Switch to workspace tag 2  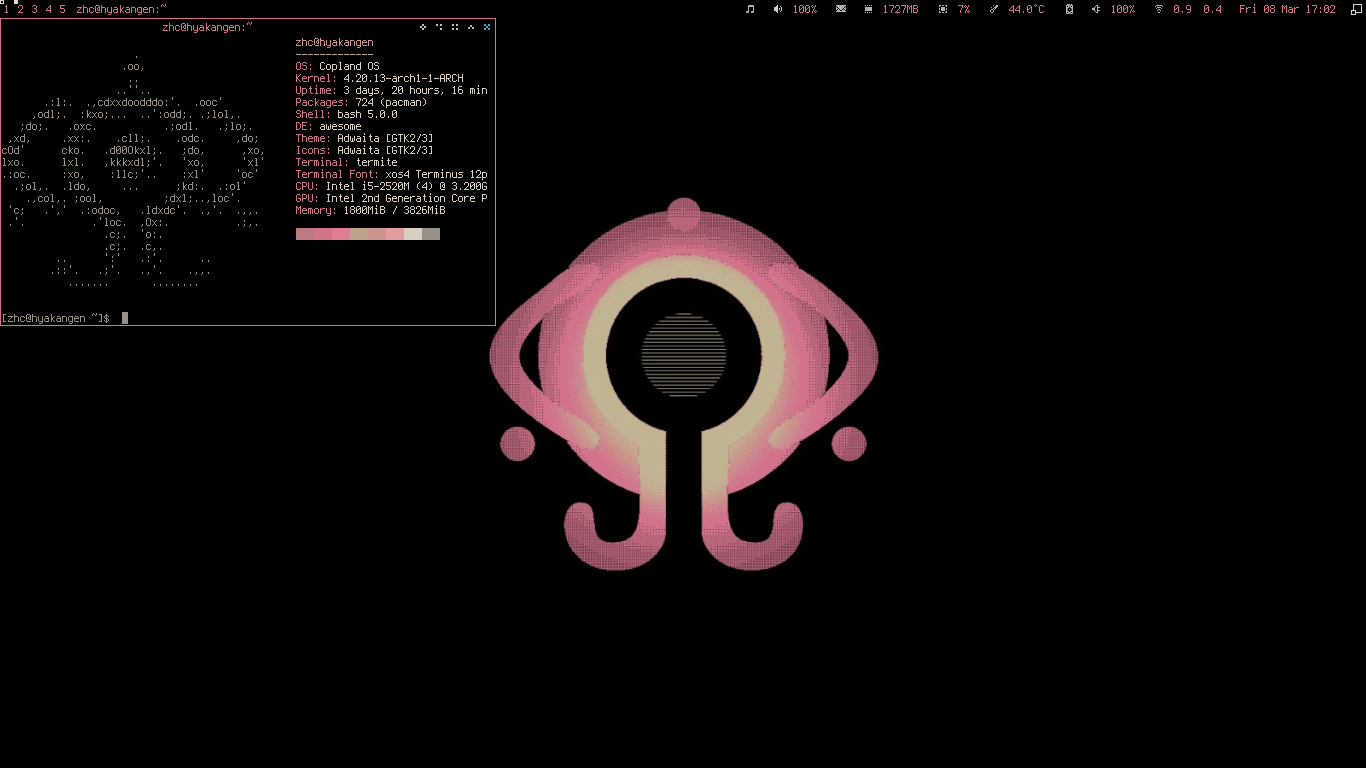pyautogui.click(x=20, y=9)
